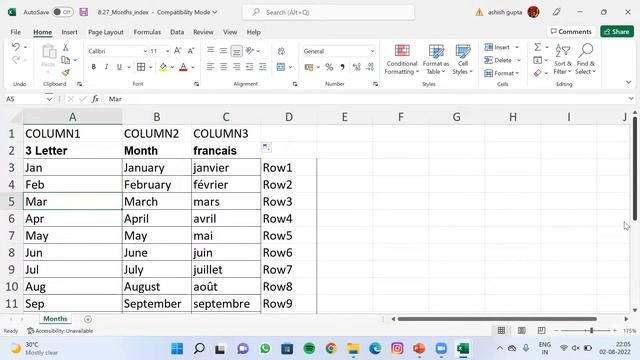Open the File menu
Image resolution: width=640 pixels, height=360 pixels.
click(x=16, y=32)
